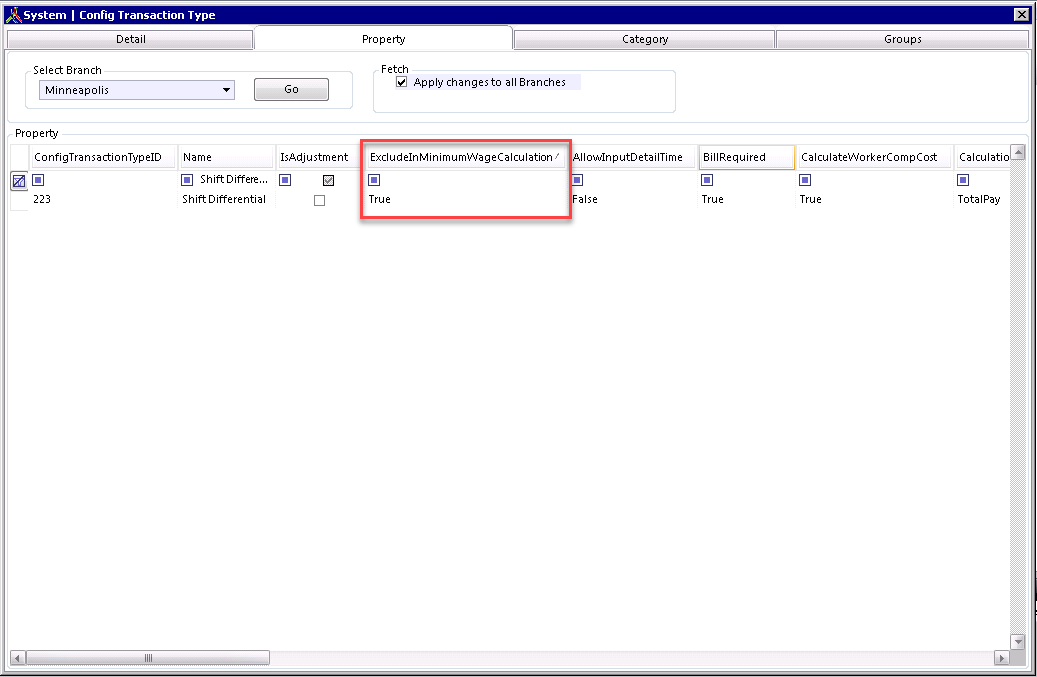Click the True value under CalculateWorkerCompCost
1037x677 pixels.
(810, 199)
